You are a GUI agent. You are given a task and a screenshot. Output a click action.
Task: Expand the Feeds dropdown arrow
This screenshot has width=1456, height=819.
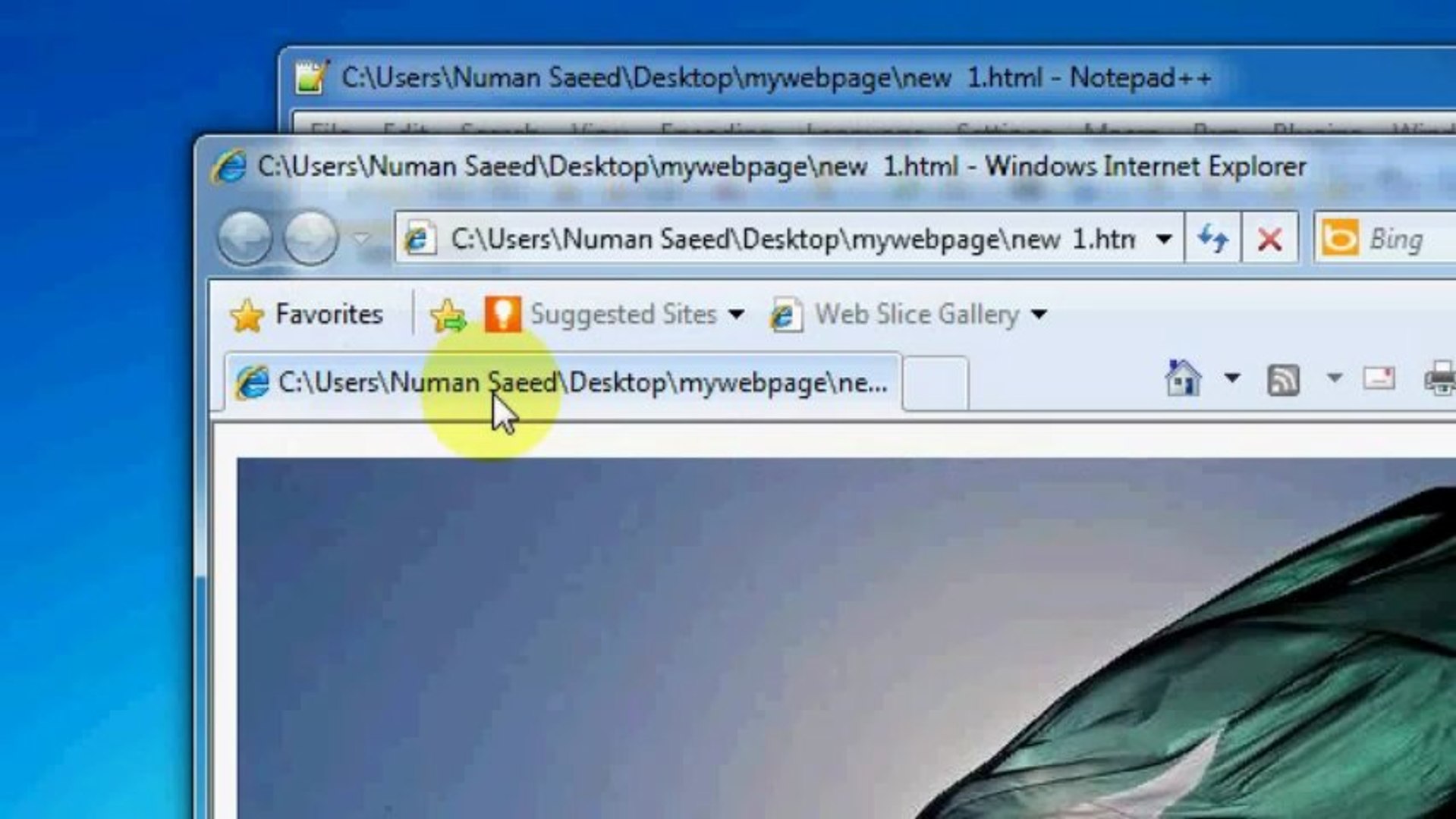(x=1335, y=377)
